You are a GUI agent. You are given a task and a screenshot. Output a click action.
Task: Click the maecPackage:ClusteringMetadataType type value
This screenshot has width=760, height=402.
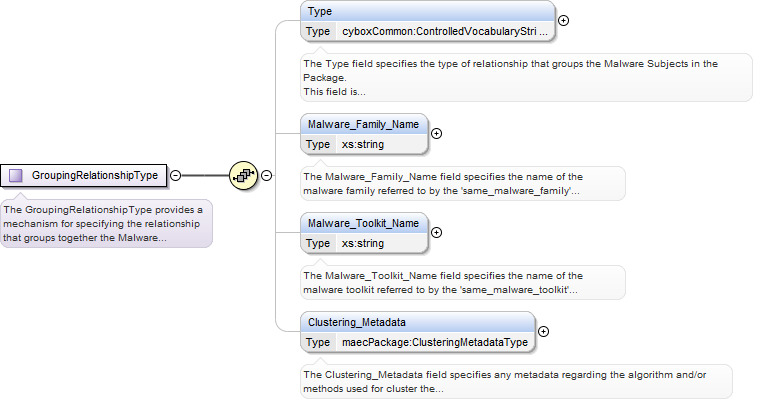coord(435,342)
